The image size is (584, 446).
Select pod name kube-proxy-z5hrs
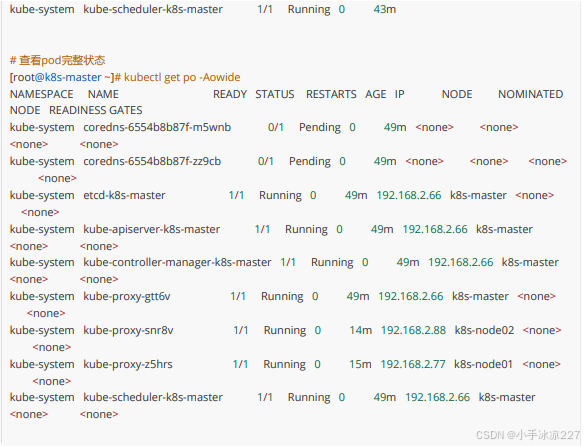point(128,364)
